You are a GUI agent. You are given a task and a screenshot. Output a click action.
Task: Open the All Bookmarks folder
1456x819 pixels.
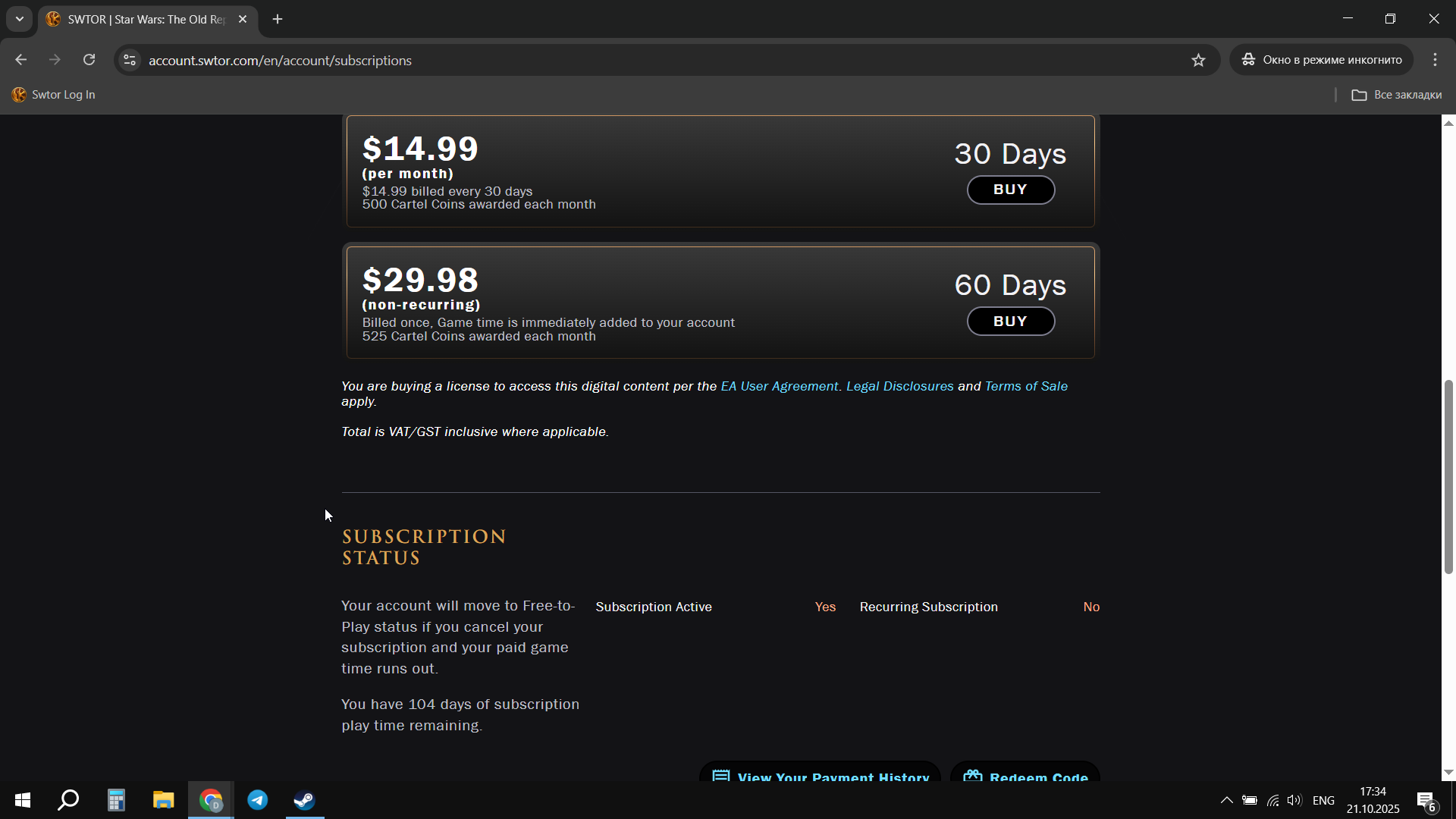coord(1397,95)
